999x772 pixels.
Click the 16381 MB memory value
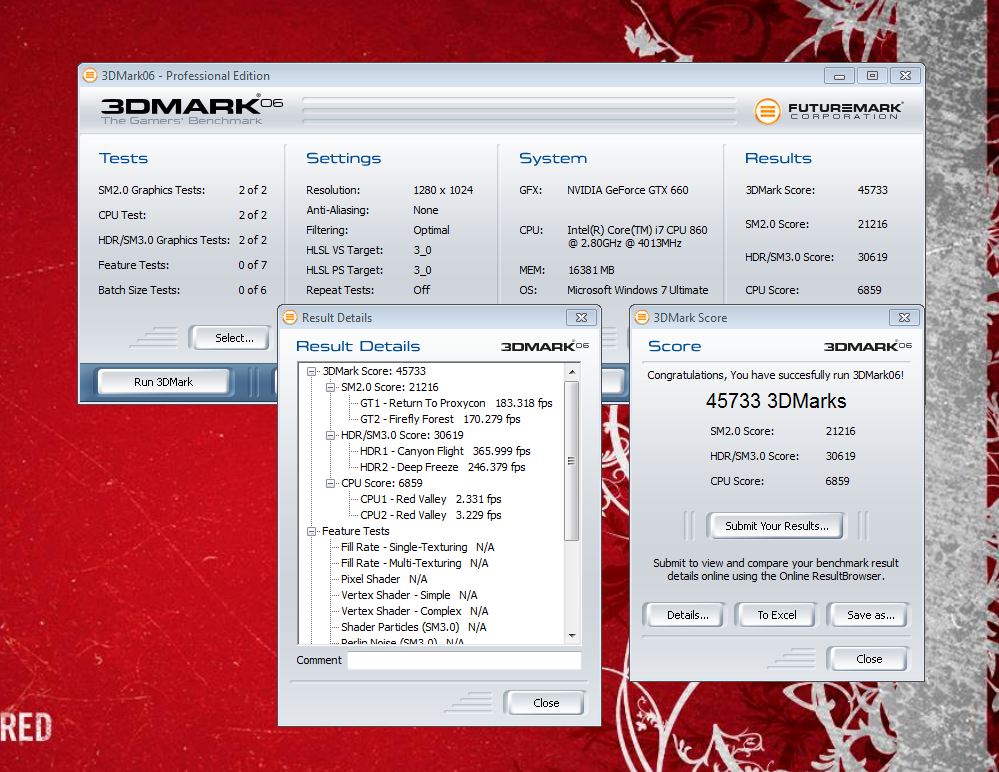(x=591, y=270)
